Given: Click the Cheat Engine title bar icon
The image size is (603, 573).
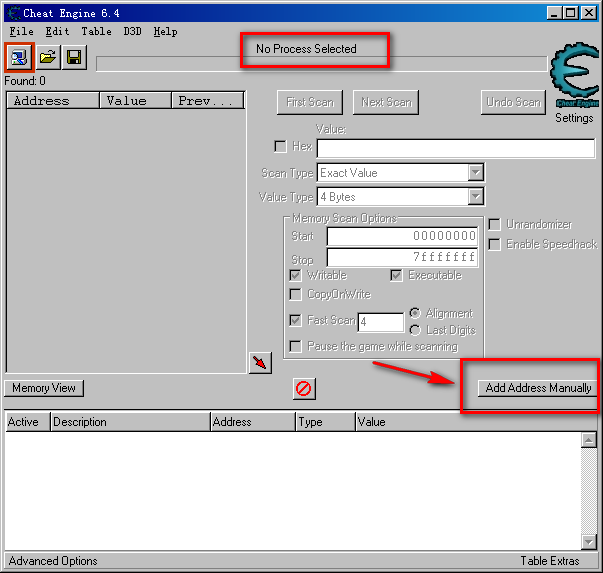Looking at the screenshot, I should click(13, 13).
